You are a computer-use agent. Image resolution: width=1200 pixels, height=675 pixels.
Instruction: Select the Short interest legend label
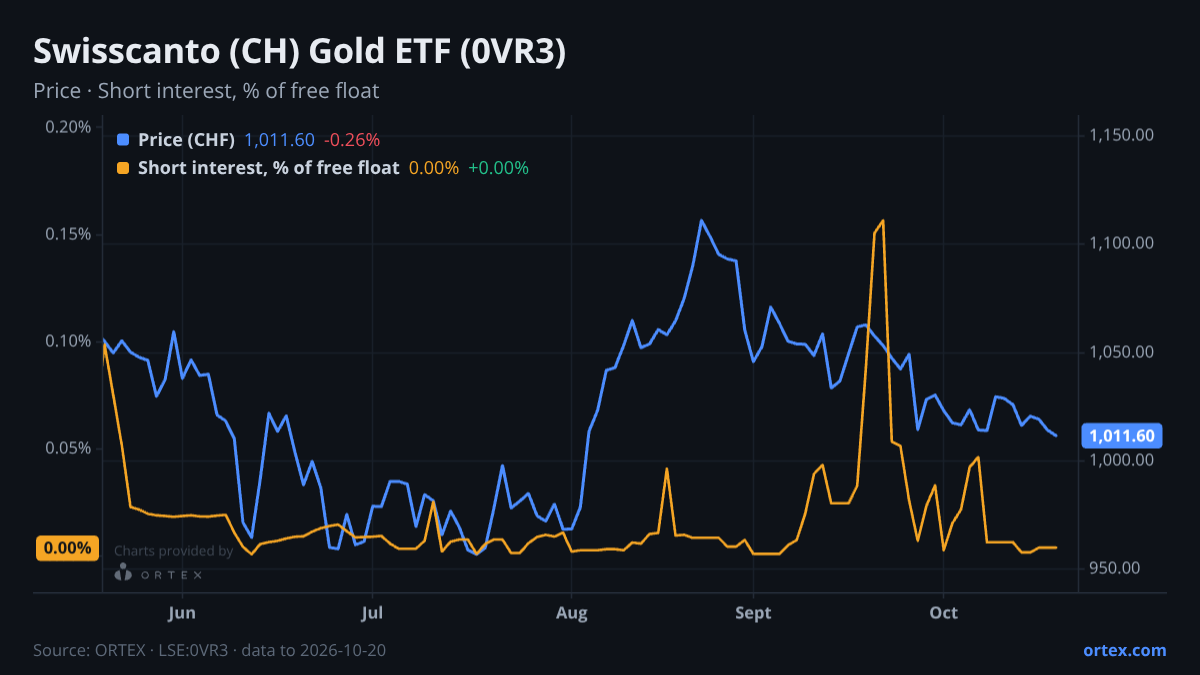tap(268, 168)
